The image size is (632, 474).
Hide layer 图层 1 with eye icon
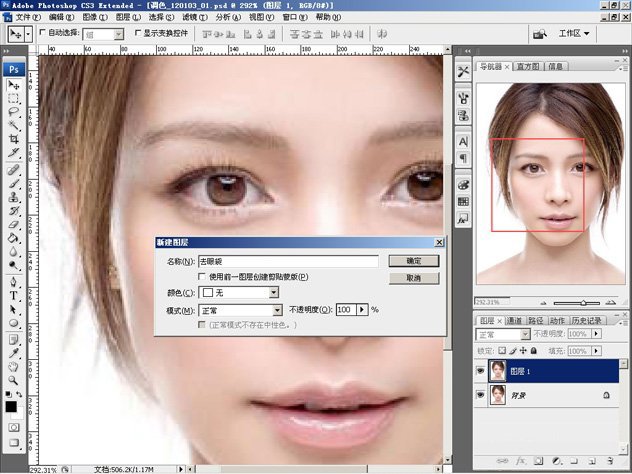481,369
